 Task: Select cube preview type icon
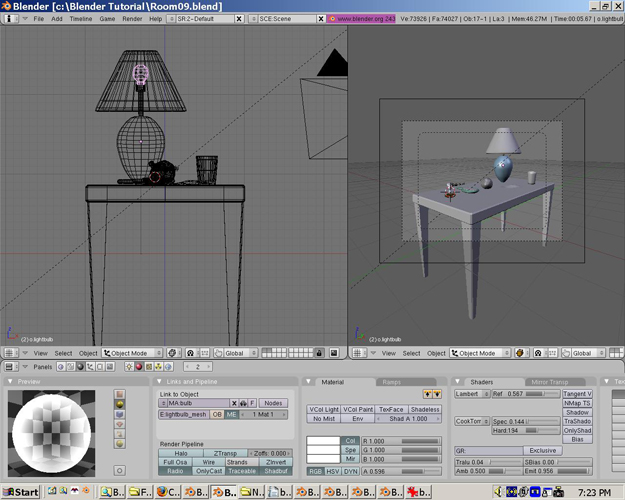pyautogui.click(x=120, y=416)
